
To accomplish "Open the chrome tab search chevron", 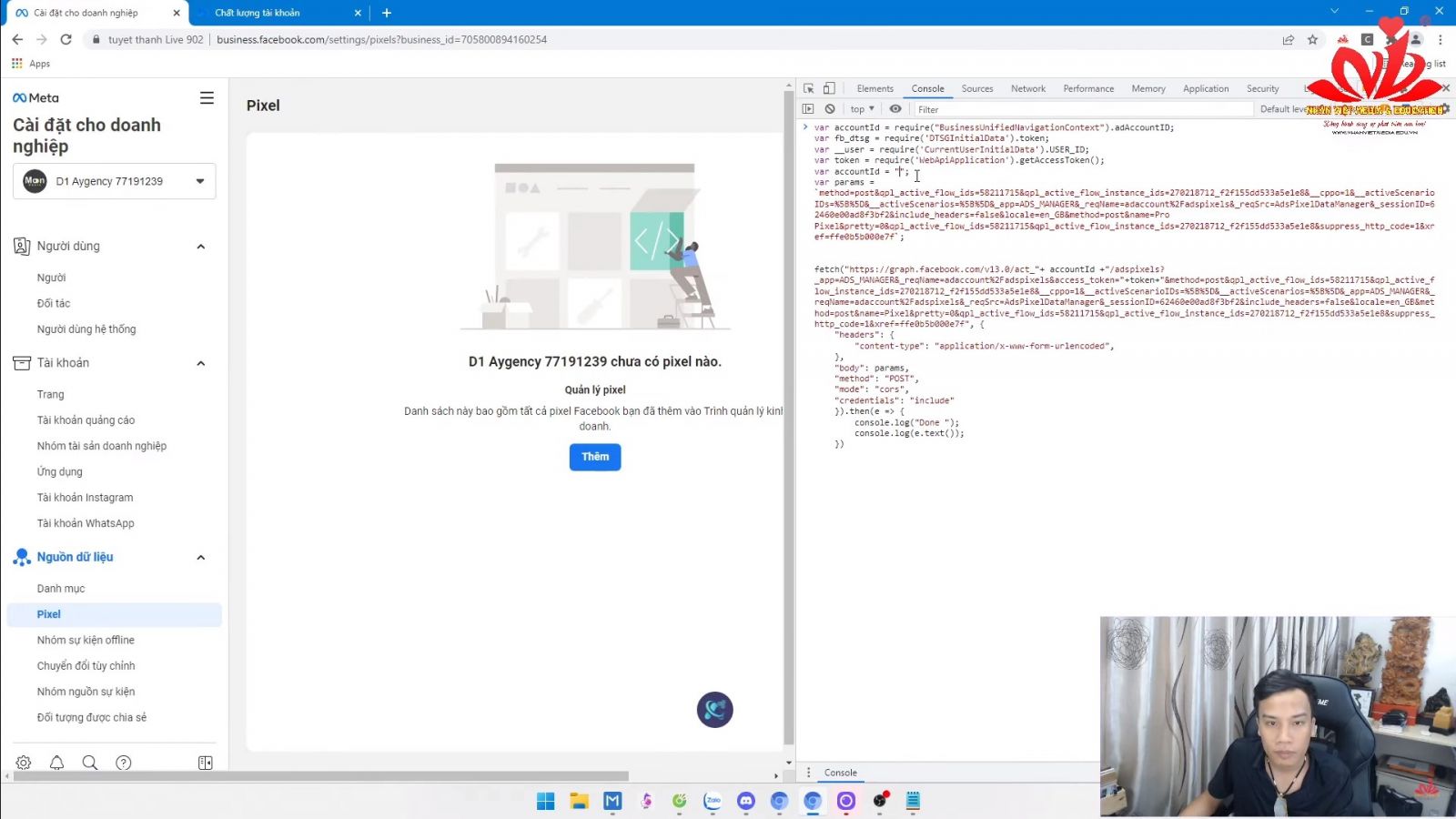I will [x=1334, y=12].
